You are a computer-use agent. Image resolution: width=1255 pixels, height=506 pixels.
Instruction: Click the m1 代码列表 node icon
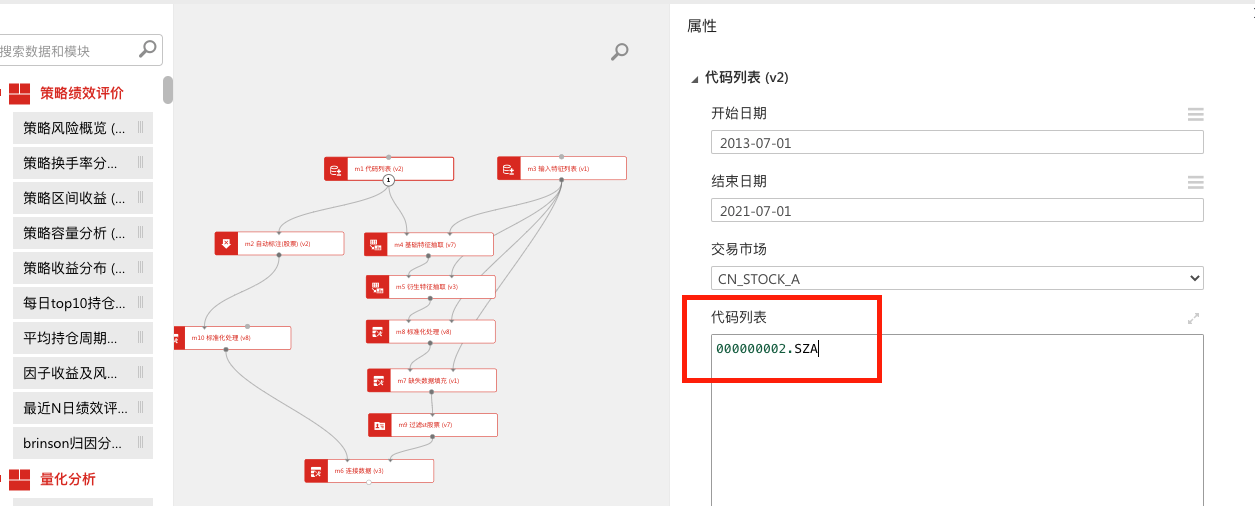(x=336, y=169)
